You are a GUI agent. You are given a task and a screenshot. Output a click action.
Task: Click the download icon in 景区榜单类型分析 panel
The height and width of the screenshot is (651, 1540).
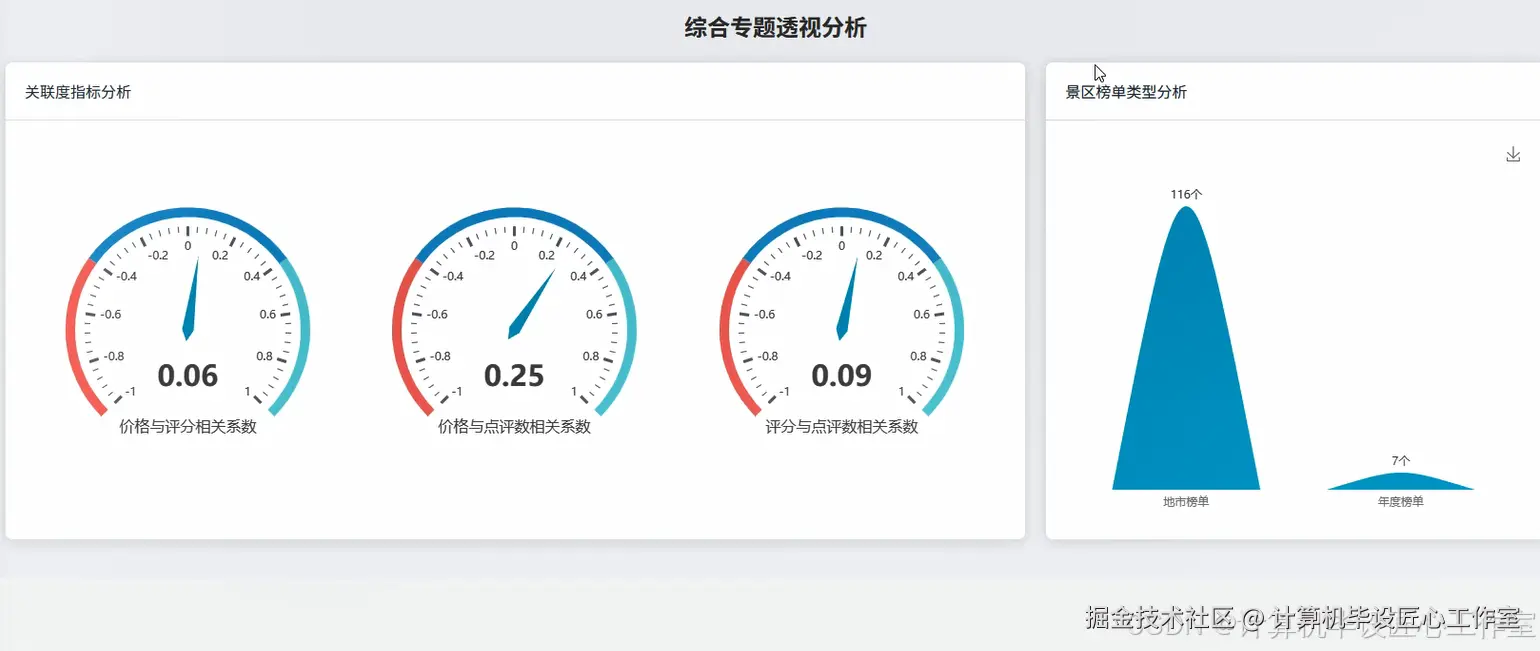pos(1512,153)
